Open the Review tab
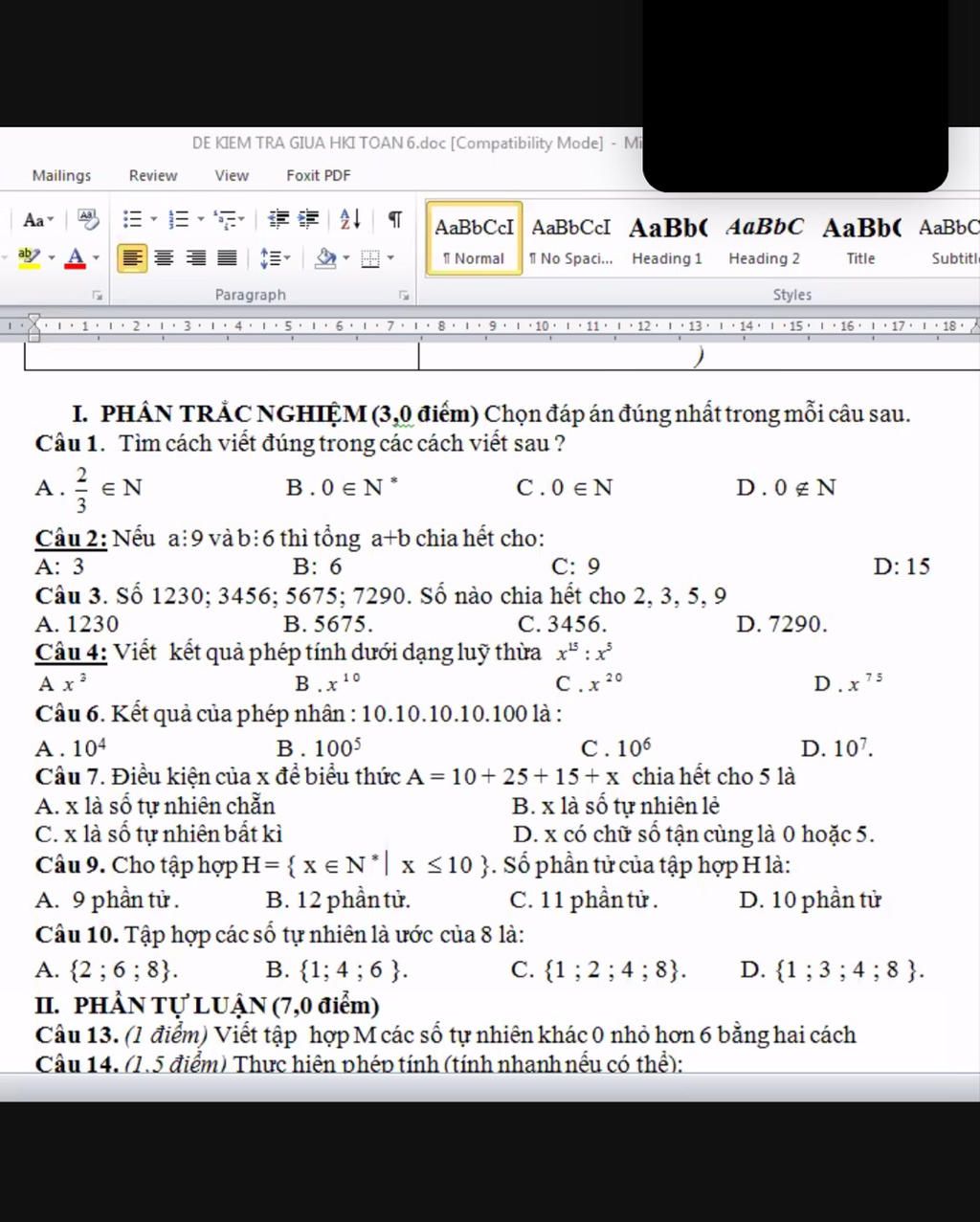 click(153, 175)
